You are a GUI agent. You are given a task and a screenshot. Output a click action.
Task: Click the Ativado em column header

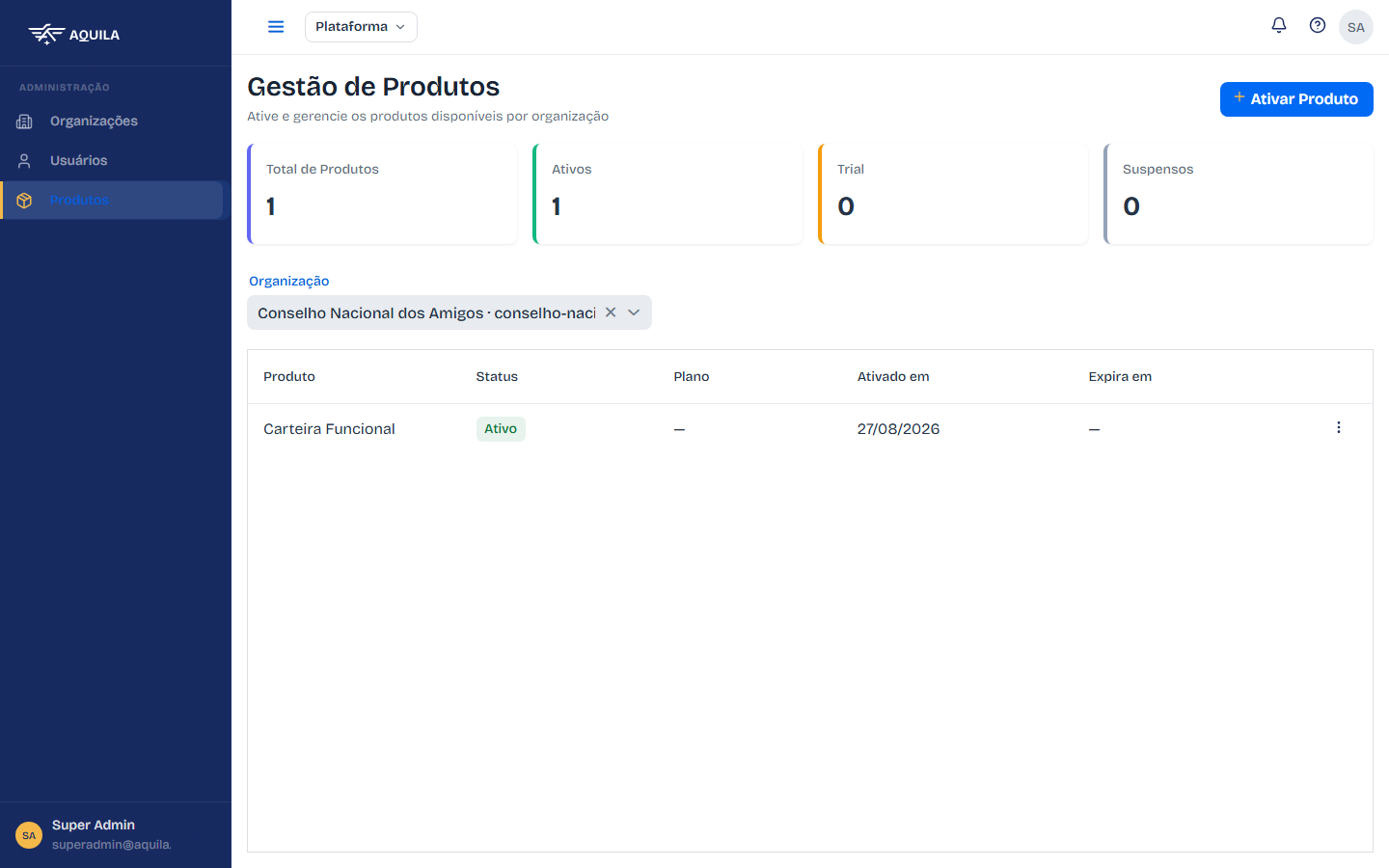click(x=893, y=376)
